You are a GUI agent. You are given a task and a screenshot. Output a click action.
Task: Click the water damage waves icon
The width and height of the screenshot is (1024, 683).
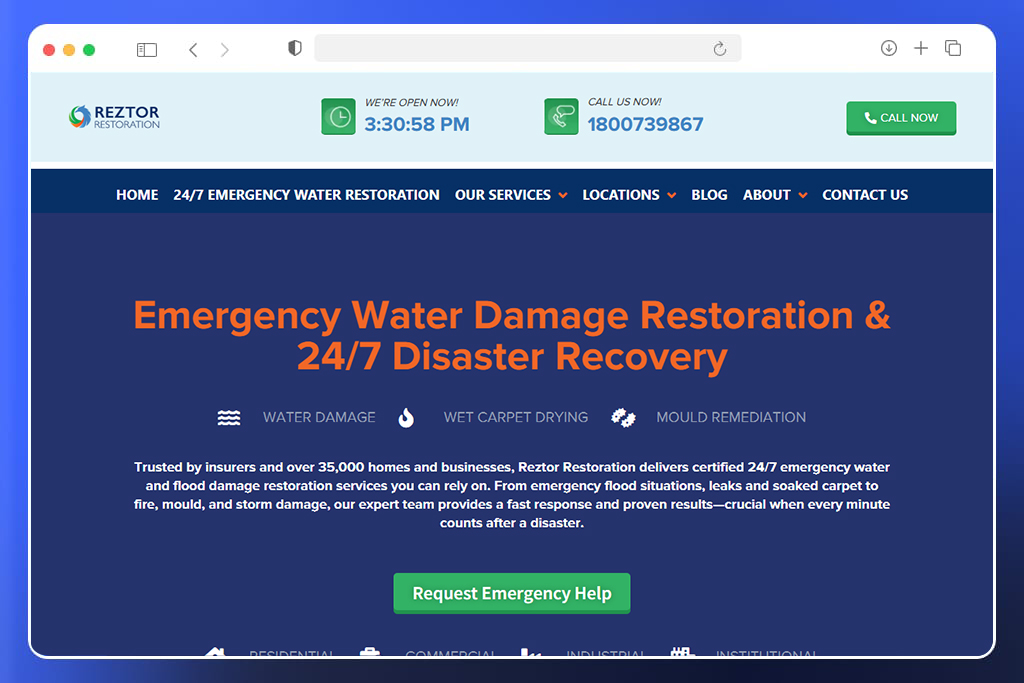[x=229, y=417]
